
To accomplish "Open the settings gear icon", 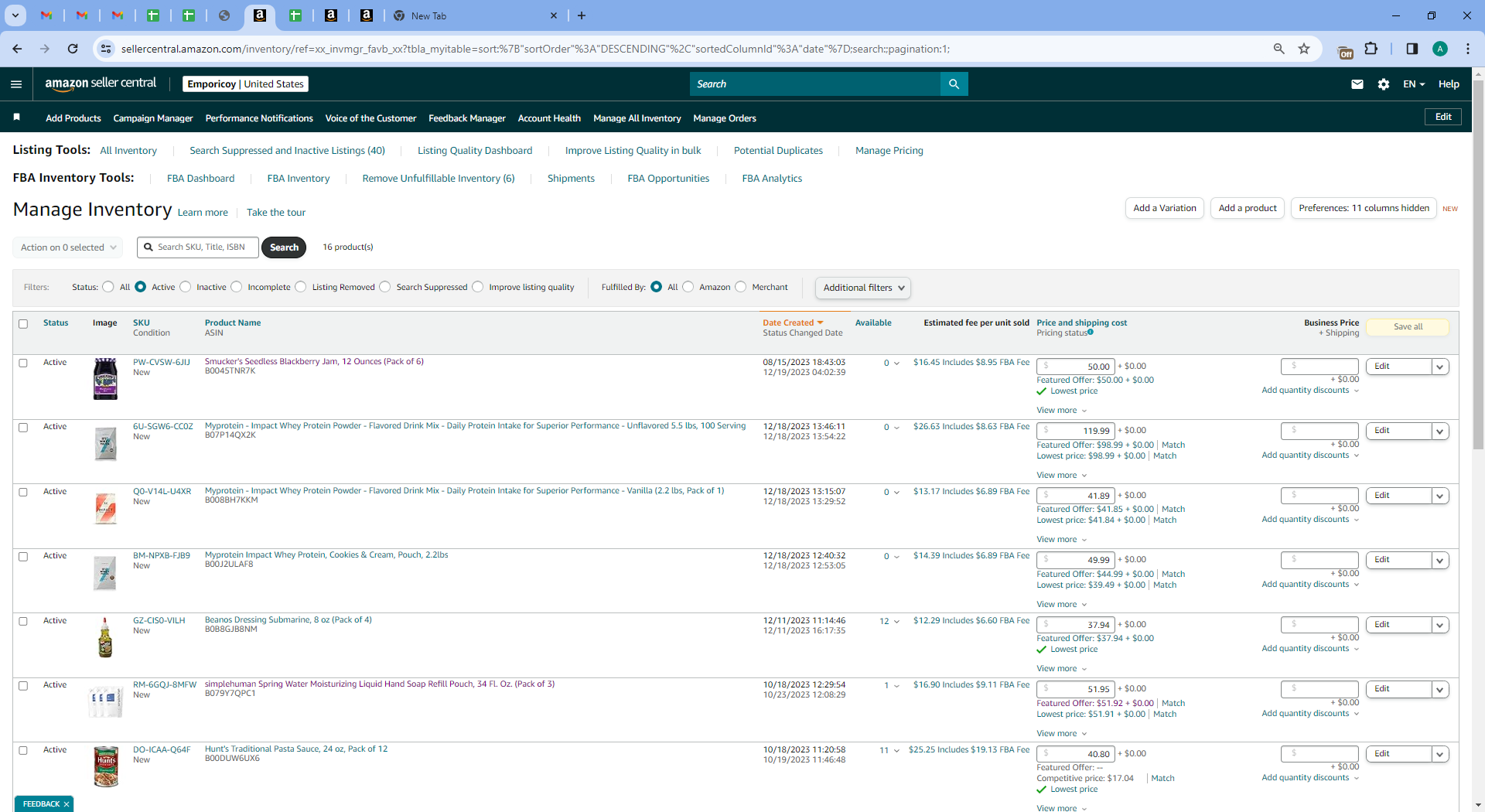I will (x=1384, y=84).
